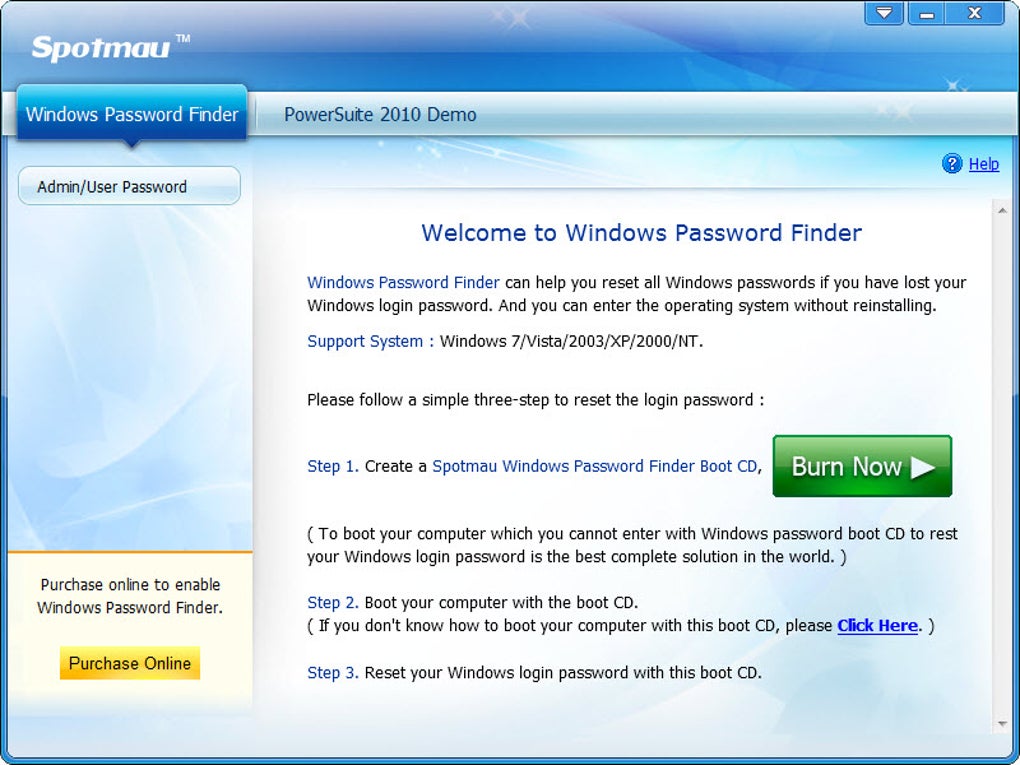This screenshot has height=765, width=1020.
Task: Open the PowerSuite 2010 Demo tab
Action: click(380, 114)
